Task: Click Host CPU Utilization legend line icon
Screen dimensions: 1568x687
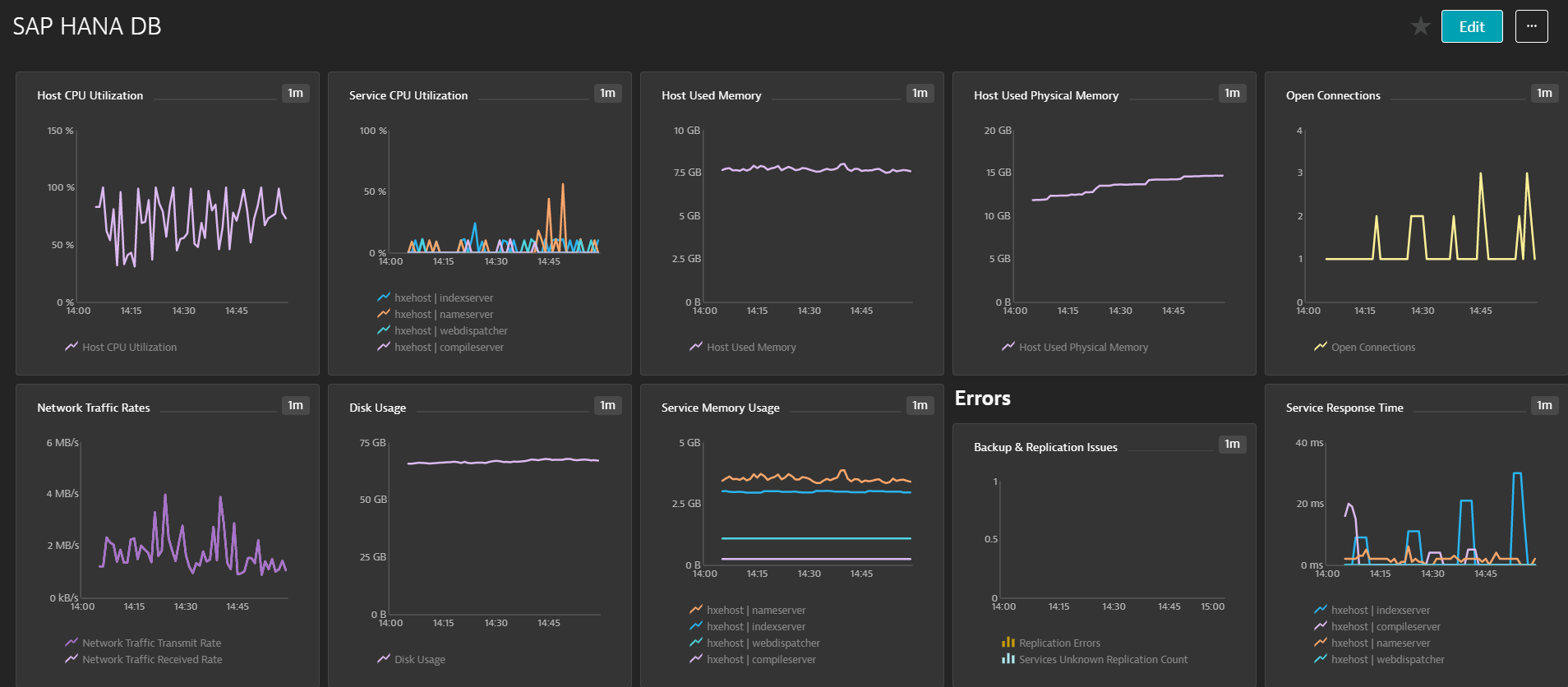Action: coord(71,347)
